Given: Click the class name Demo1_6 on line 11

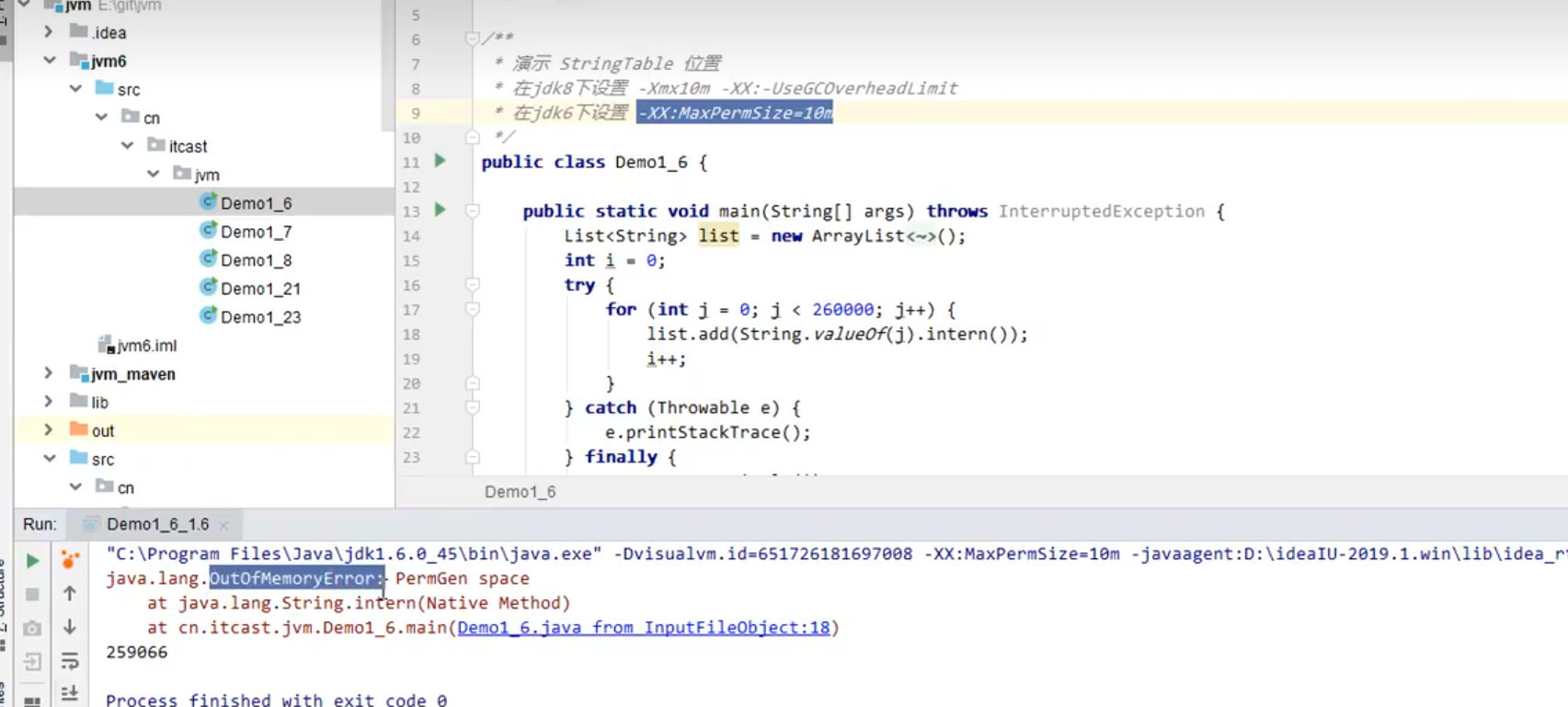Looking at the screenshot, I should coord(651,162).
